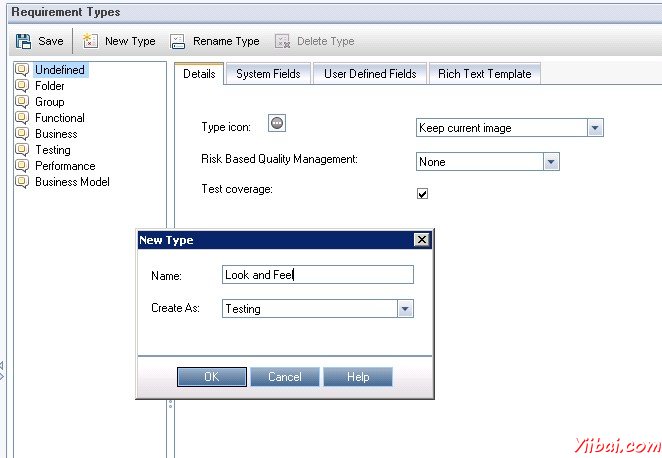Click the Rename Type toolbar icon

177,41
